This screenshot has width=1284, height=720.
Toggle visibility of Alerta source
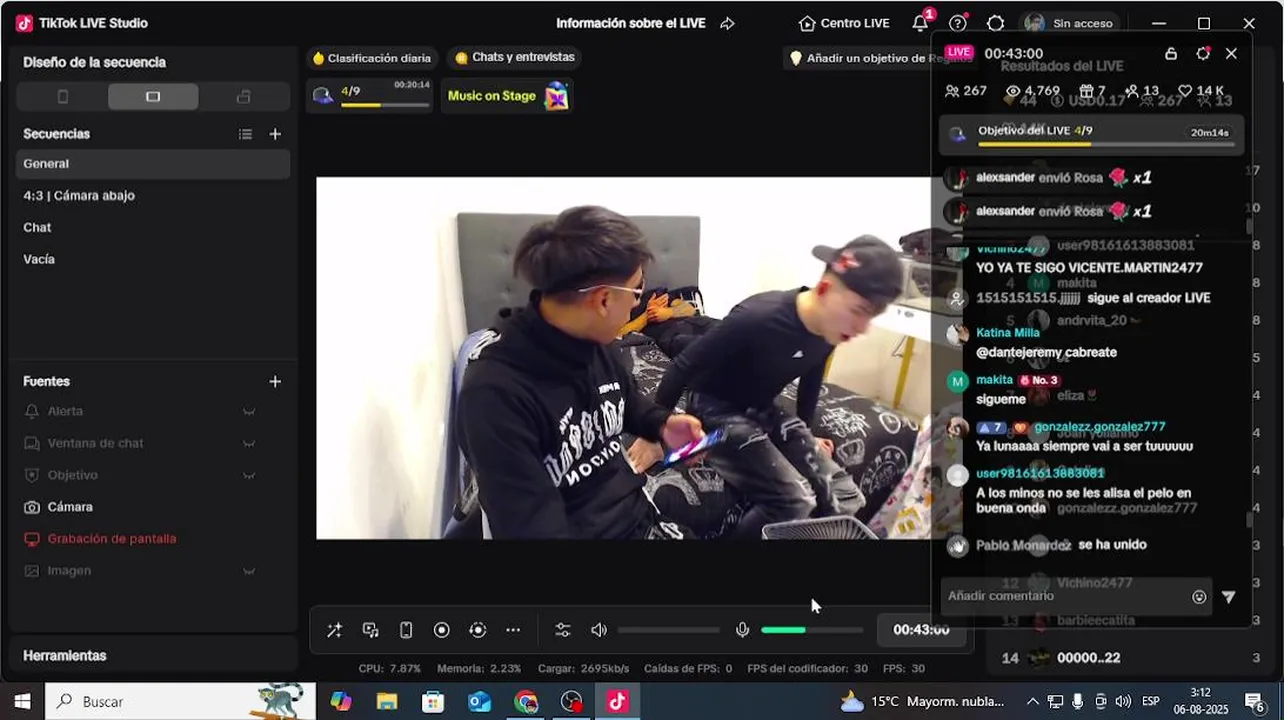(249, 411)
